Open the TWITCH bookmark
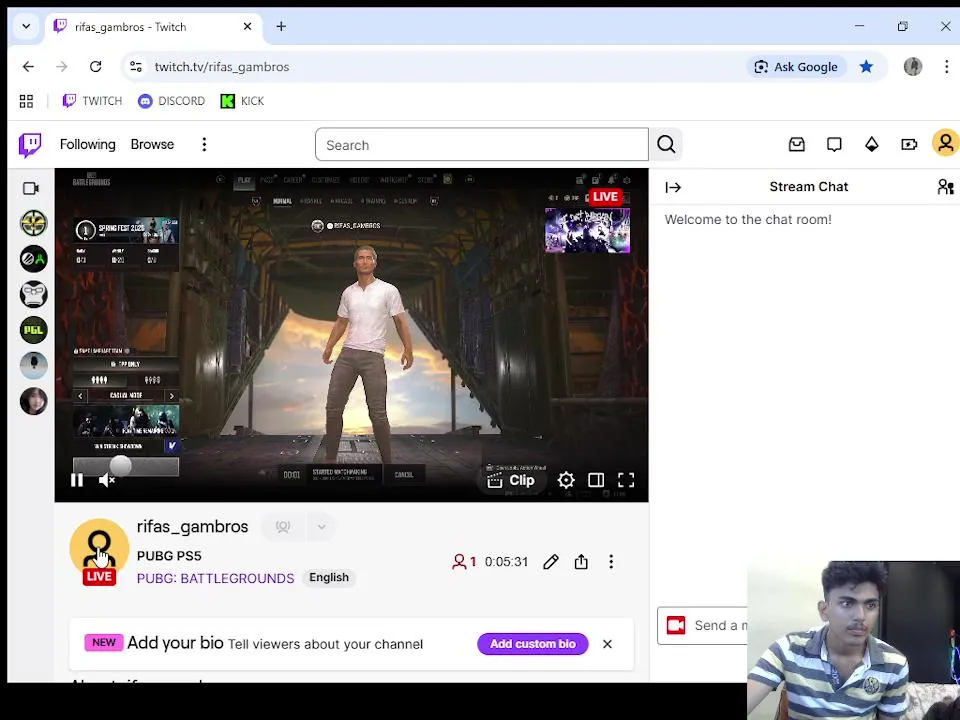Screen dimensions: 960x720 click(92, 101)
